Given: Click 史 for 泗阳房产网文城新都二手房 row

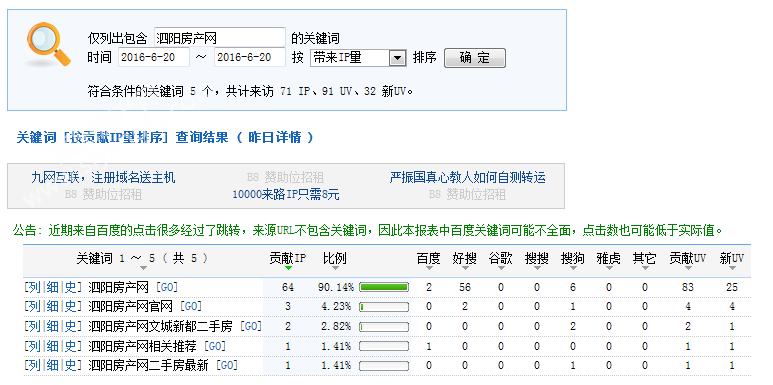Looking at the screenshot, I should (x=71, y=326).
